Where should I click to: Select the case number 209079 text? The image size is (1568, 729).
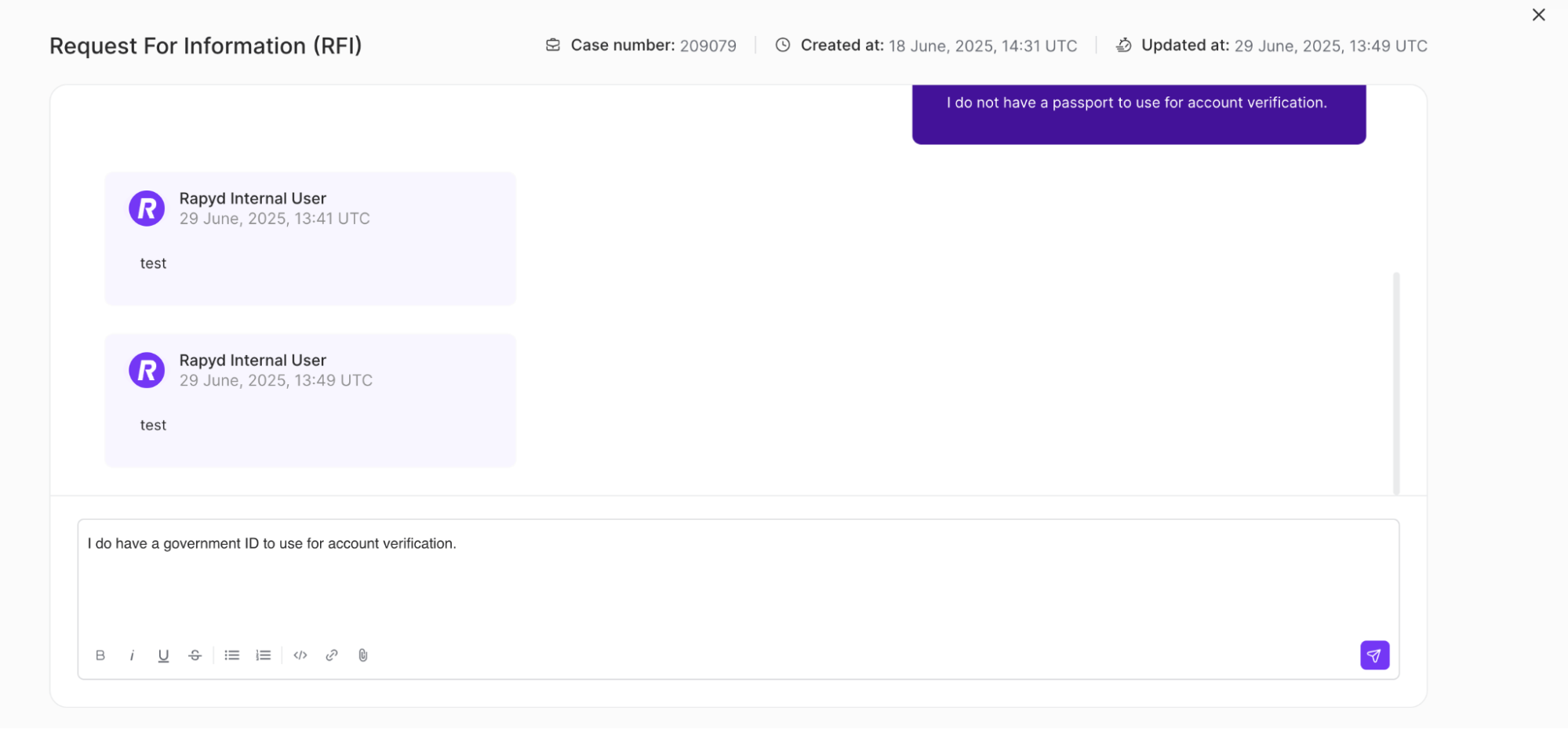pos(708,45)
